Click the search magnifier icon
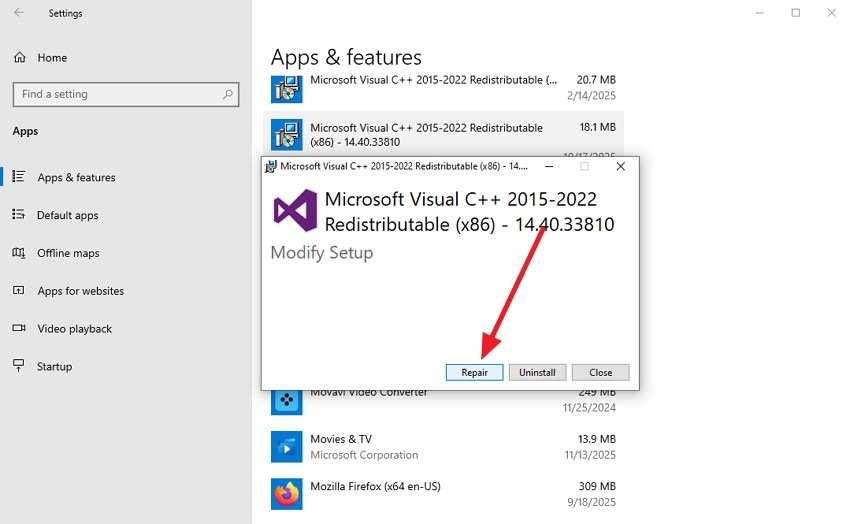 pyautogui.click(x=229, y=95)
